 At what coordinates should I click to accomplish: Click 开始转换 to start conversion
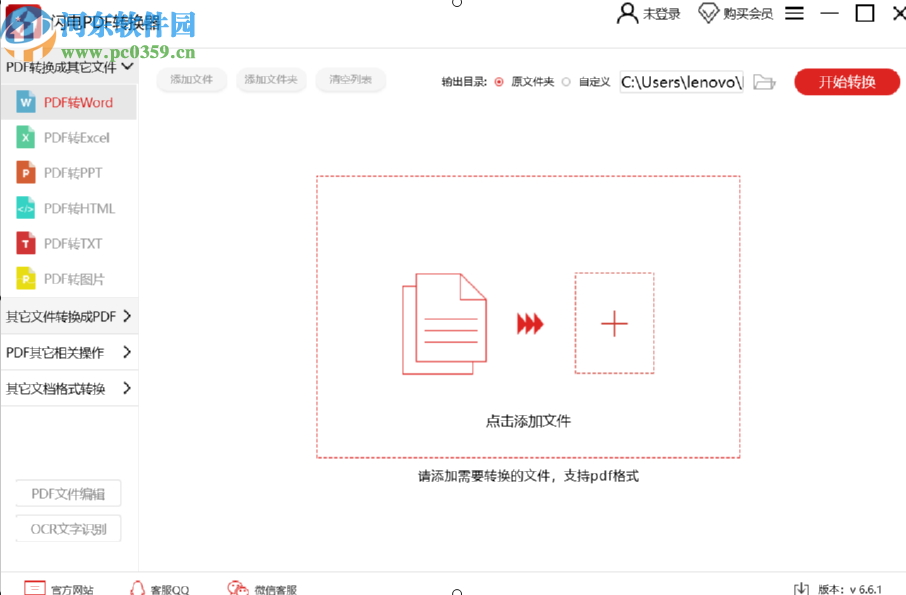pos(846,83)
